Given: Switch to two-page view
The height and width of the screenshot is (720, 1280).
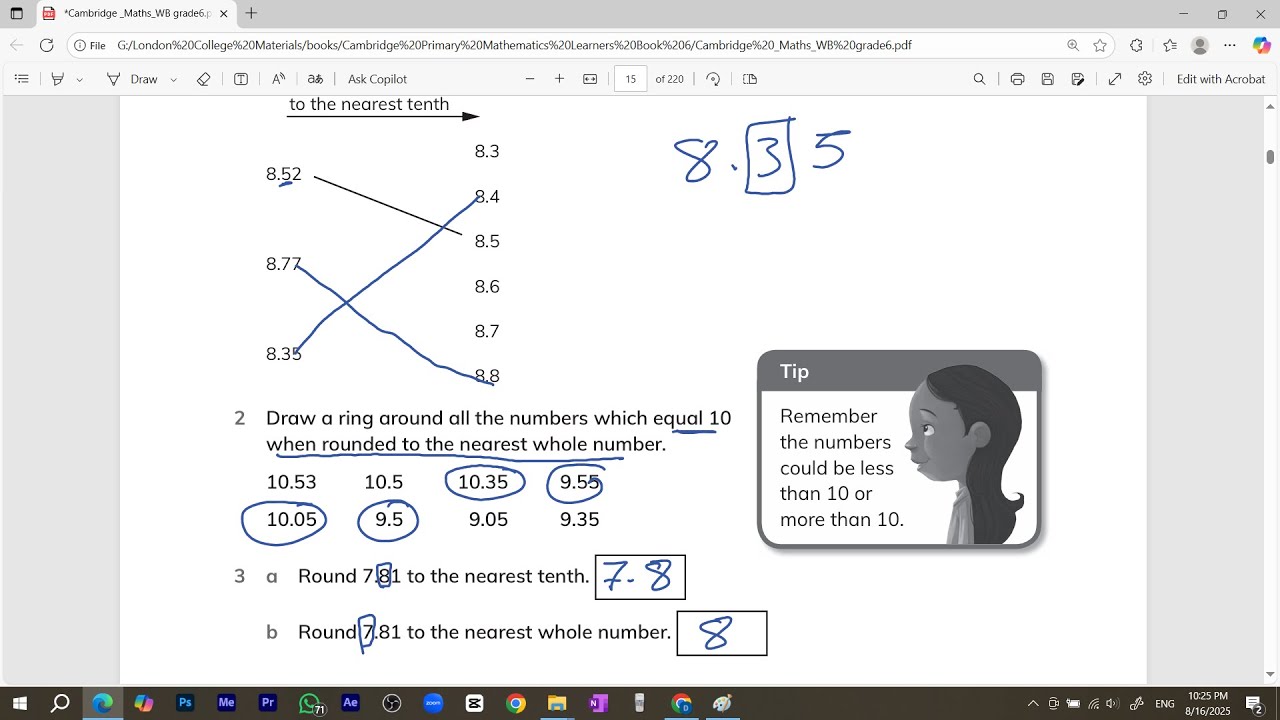Looking at the screenshot, I should pyautogui.click(x=750, y=79).
